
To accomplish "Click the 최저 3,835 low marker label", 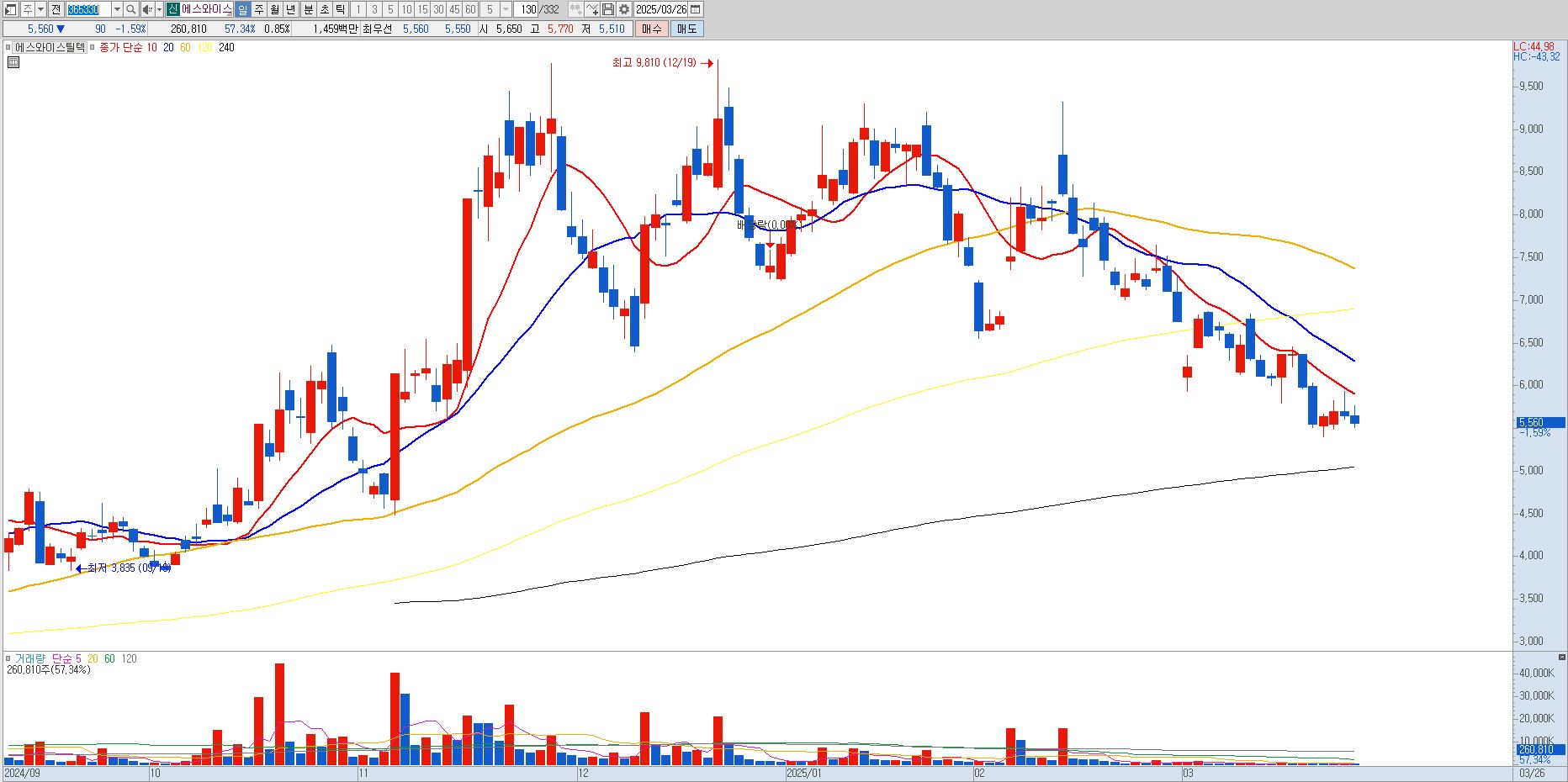I will (x=129, y=568).
